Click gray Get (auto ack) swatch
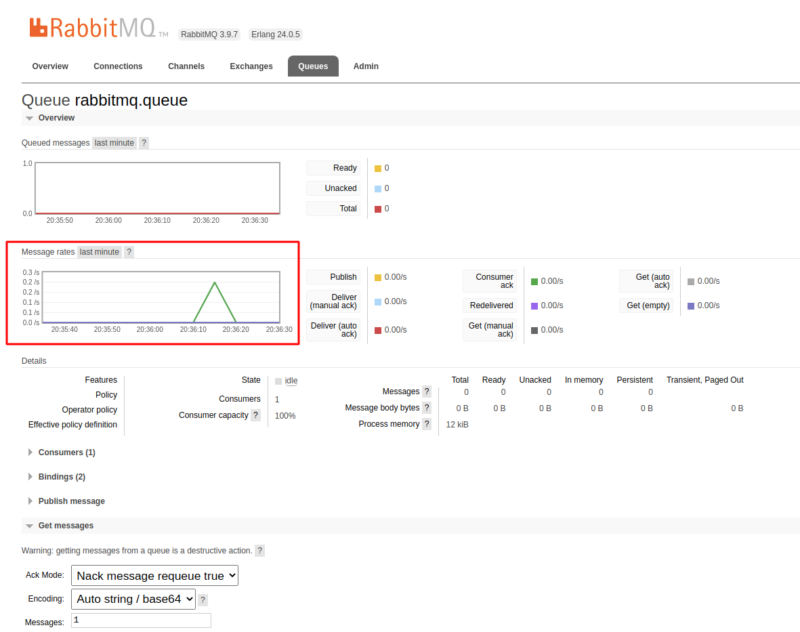Viewport: 800px width, 632px height. [x=691, y=282]
